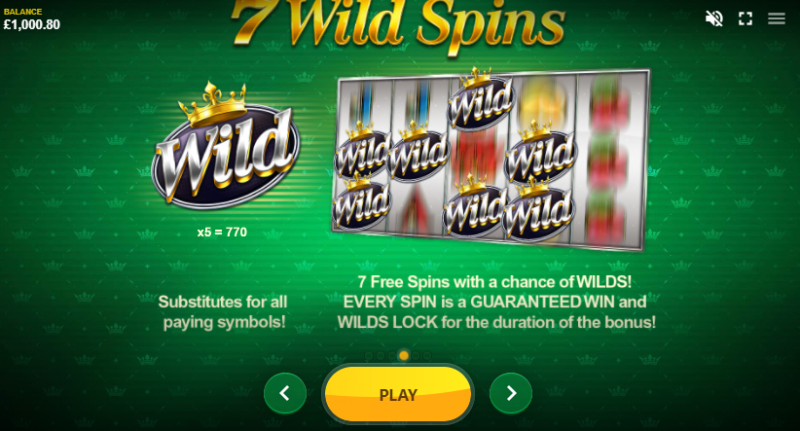
Task: Unmute the game sound
Action: [714, 19]
